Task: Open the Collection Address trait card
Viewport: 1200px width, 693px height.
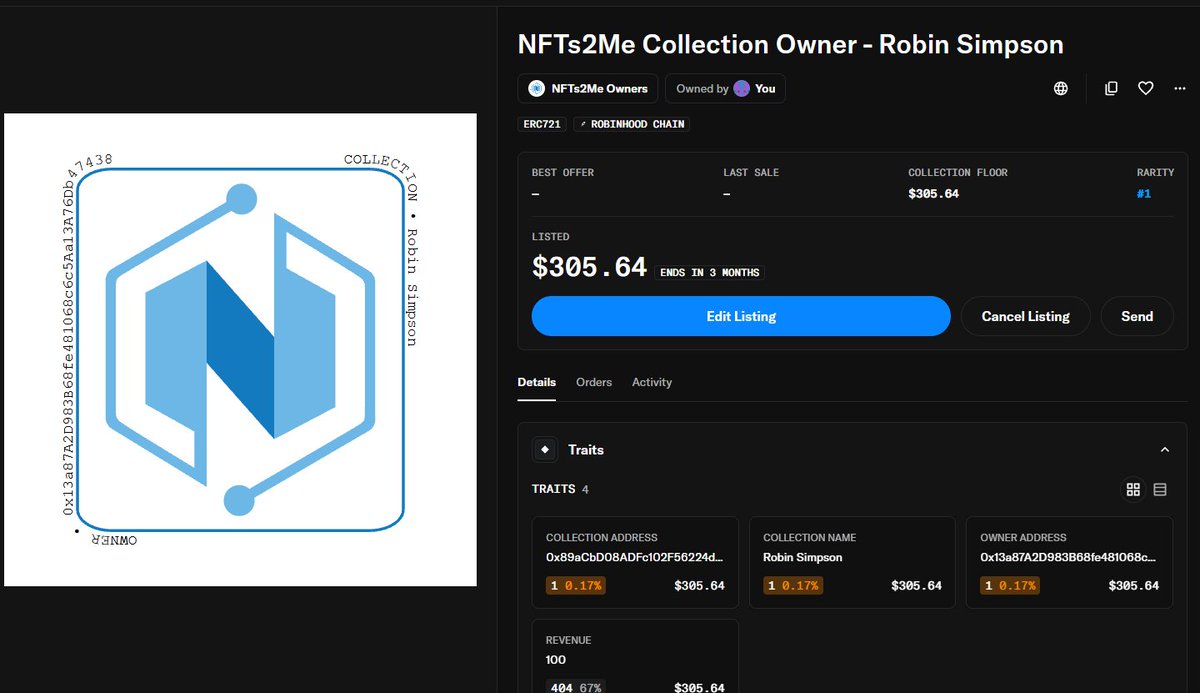Action: coord(635,562)
